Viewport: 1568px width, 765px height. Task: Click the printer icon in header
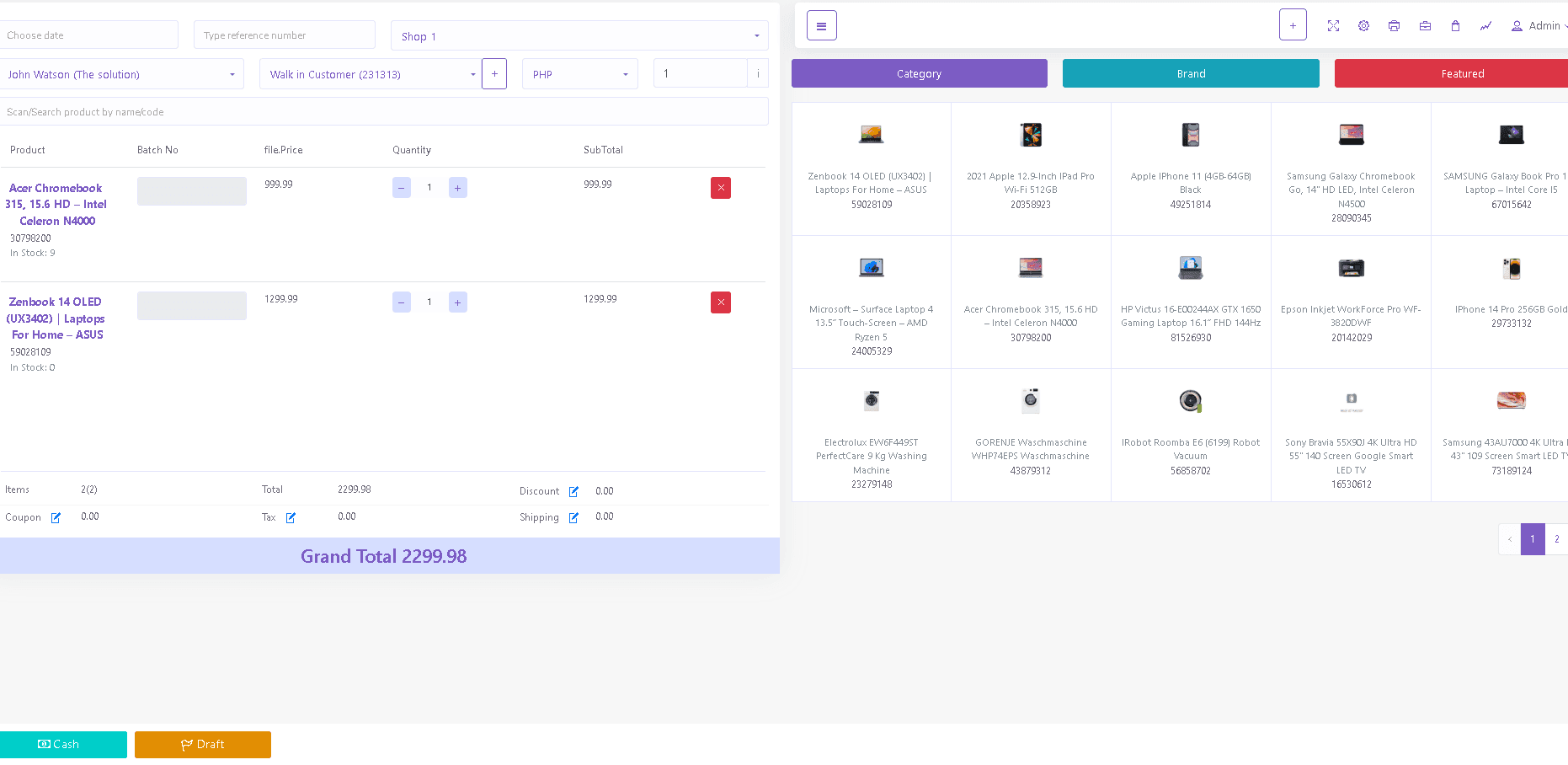point(1394,26)
